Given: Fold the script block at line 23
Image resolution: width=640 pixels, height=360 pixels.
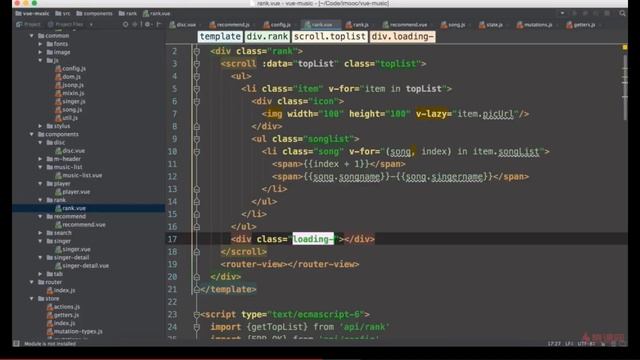Looking at the screenshot, I should (x=196, y=314).
